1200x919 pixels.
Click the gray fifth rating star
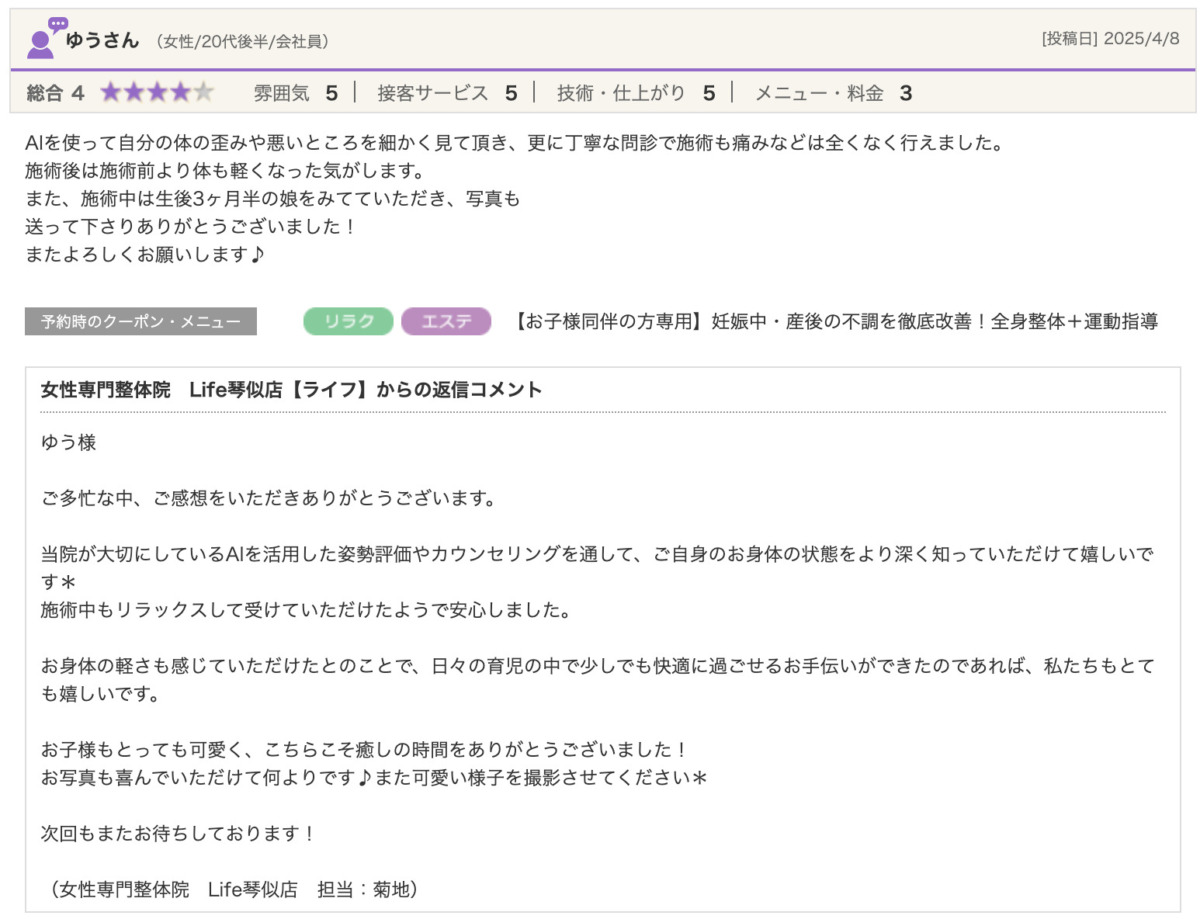tap(204, 93)
